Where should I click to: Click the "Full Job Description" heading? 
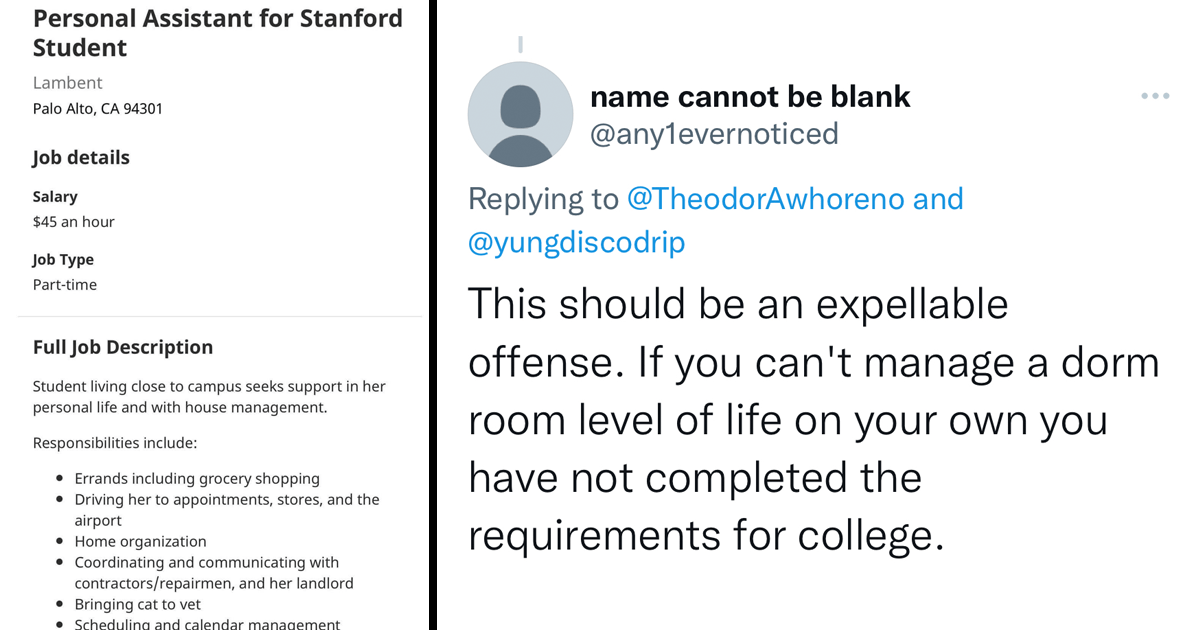coord(123,347)
